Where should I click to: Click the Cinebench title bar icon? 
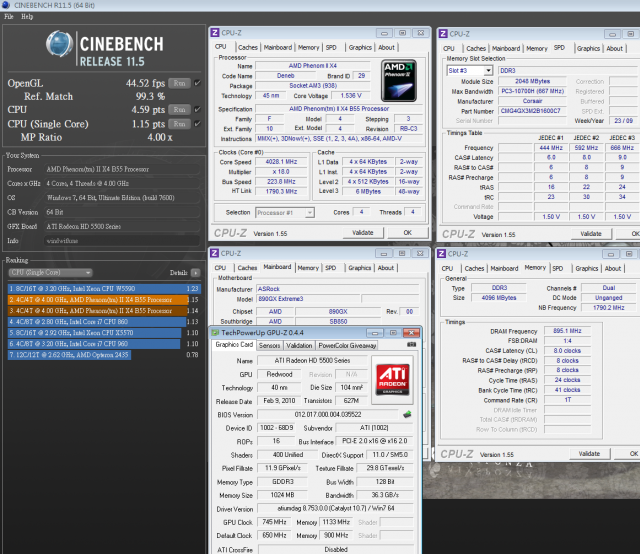click(6, 5)
